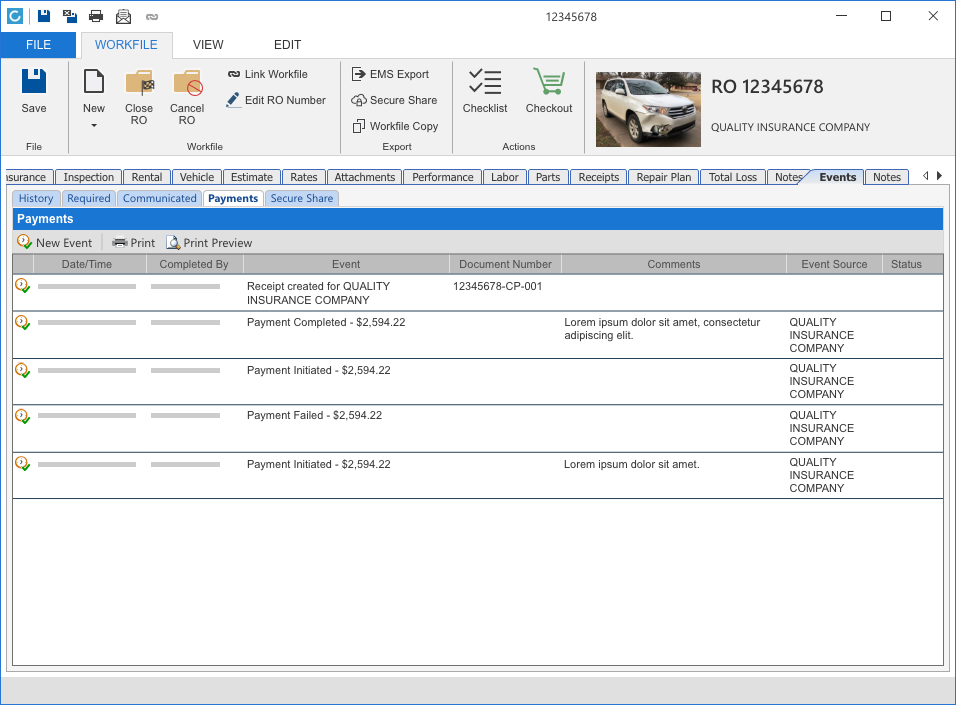This screenshot has height=705, width=956.
Task: Click the New Event button
Action: (x=55, y=243)
